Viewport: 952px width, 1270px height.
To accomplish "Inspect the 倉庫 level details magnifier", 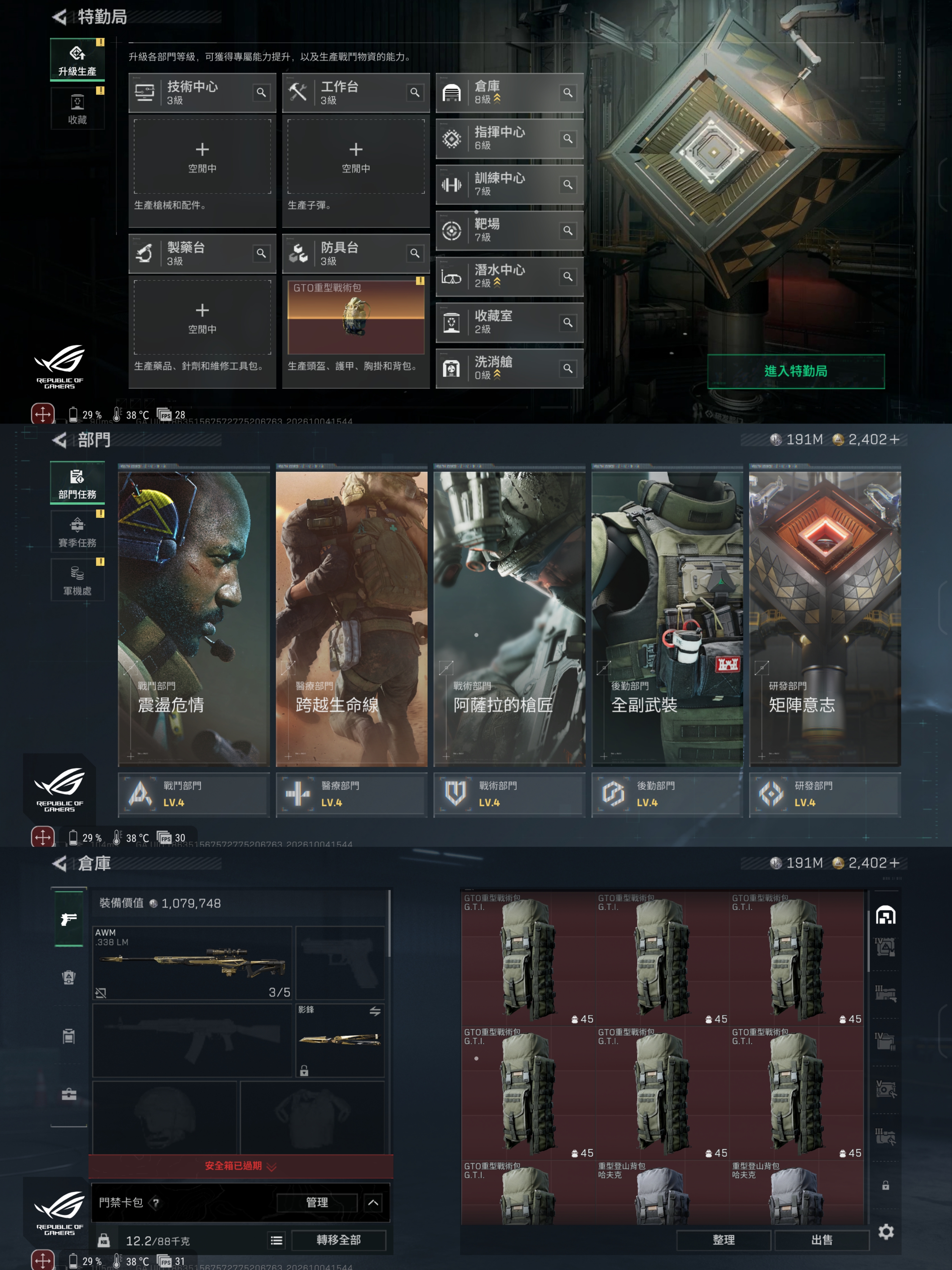I will (567, 92).
